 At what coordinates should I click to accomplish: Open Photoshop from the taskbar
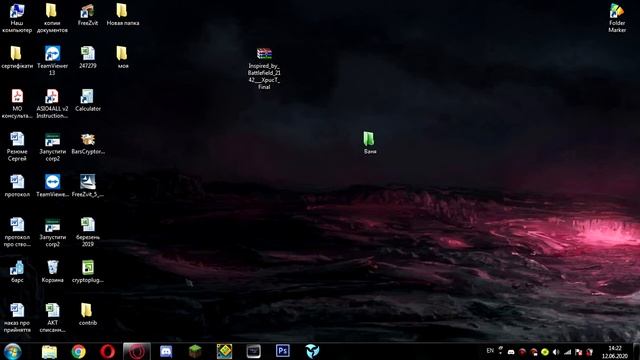[282, 351]
